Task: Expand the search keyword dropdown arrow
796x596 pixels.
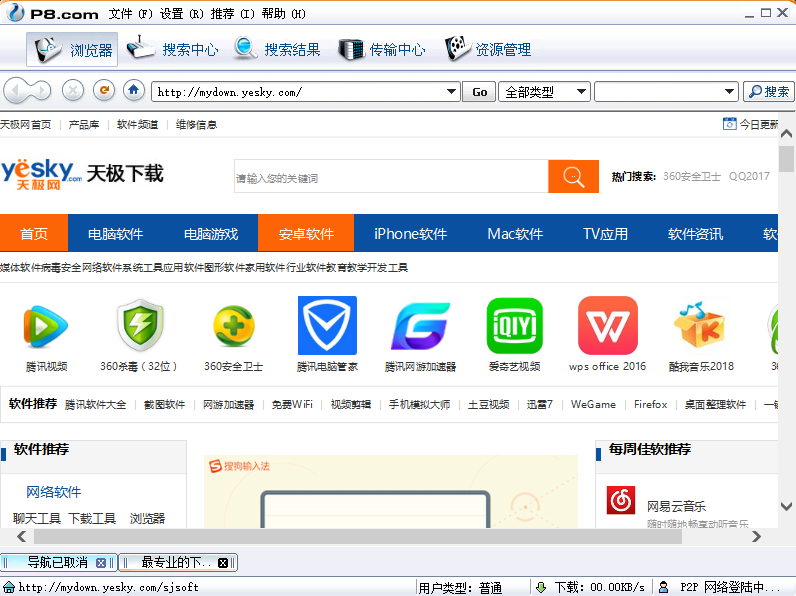Action: tap(729, 92)
